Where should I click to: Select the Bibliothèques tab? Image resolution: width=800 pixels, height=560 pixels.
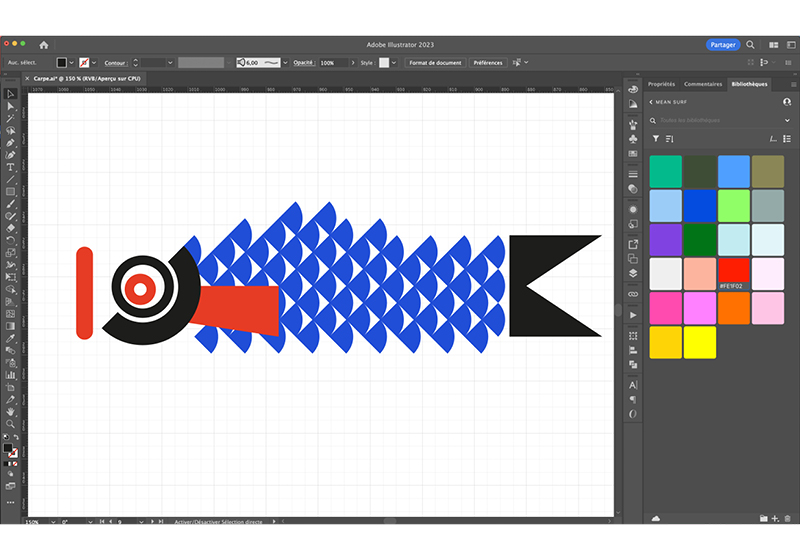coord(749,84)
